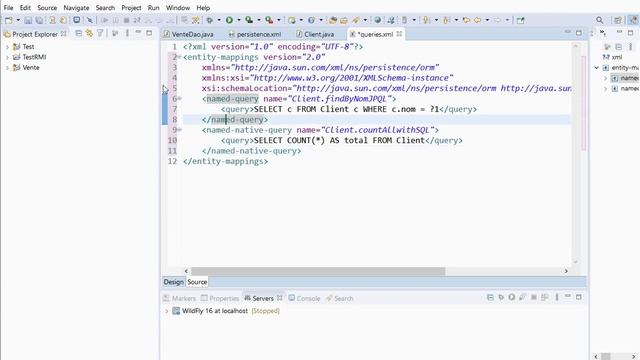Open the Project Explorer view menu
The width and height of the screenshot is (640, 360).
click(127, 33)
